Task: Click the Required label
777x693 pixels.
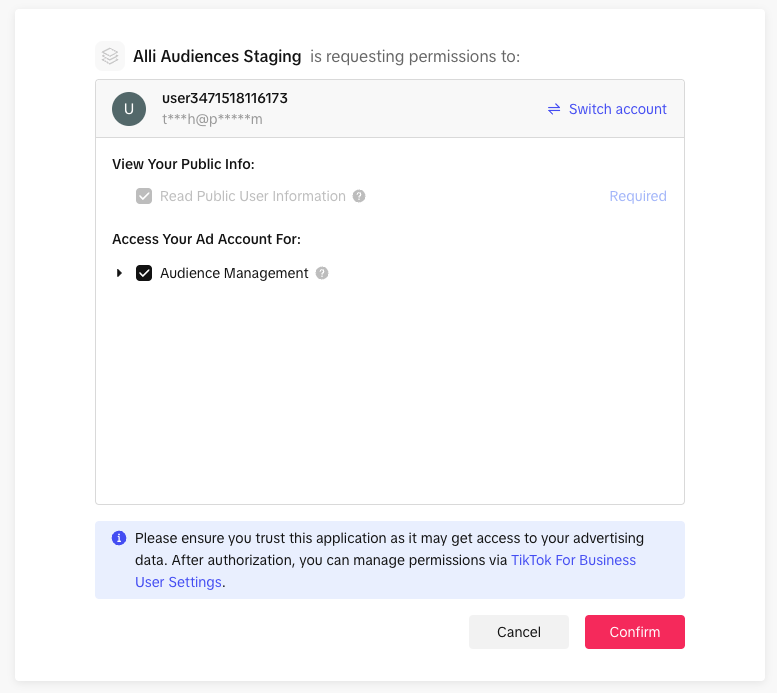Action: (638, 196)
